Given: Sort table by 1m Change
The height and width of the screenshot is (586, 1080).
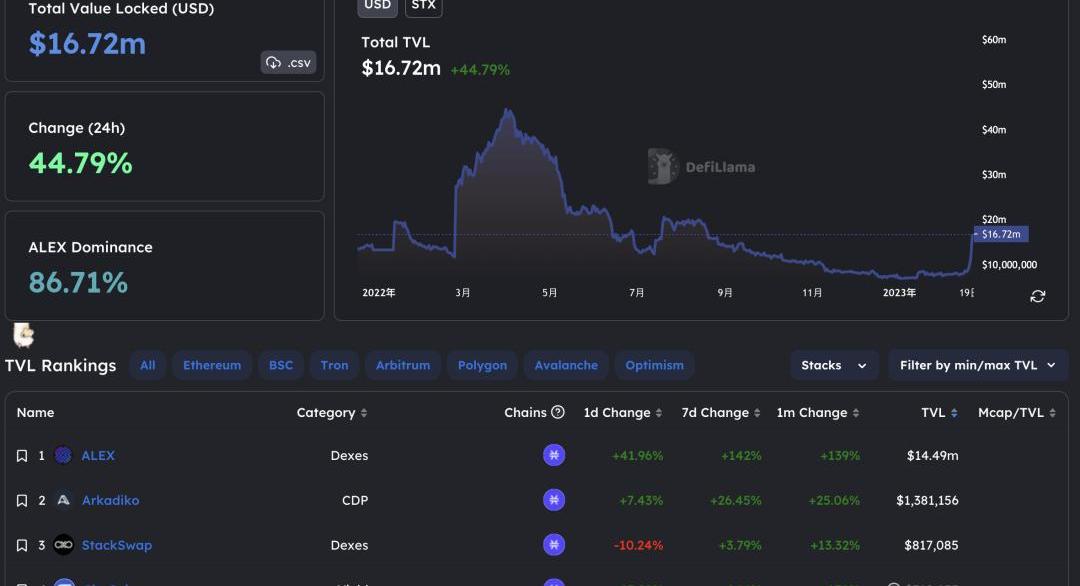Looking at the screenshot, I should point(818,412).
